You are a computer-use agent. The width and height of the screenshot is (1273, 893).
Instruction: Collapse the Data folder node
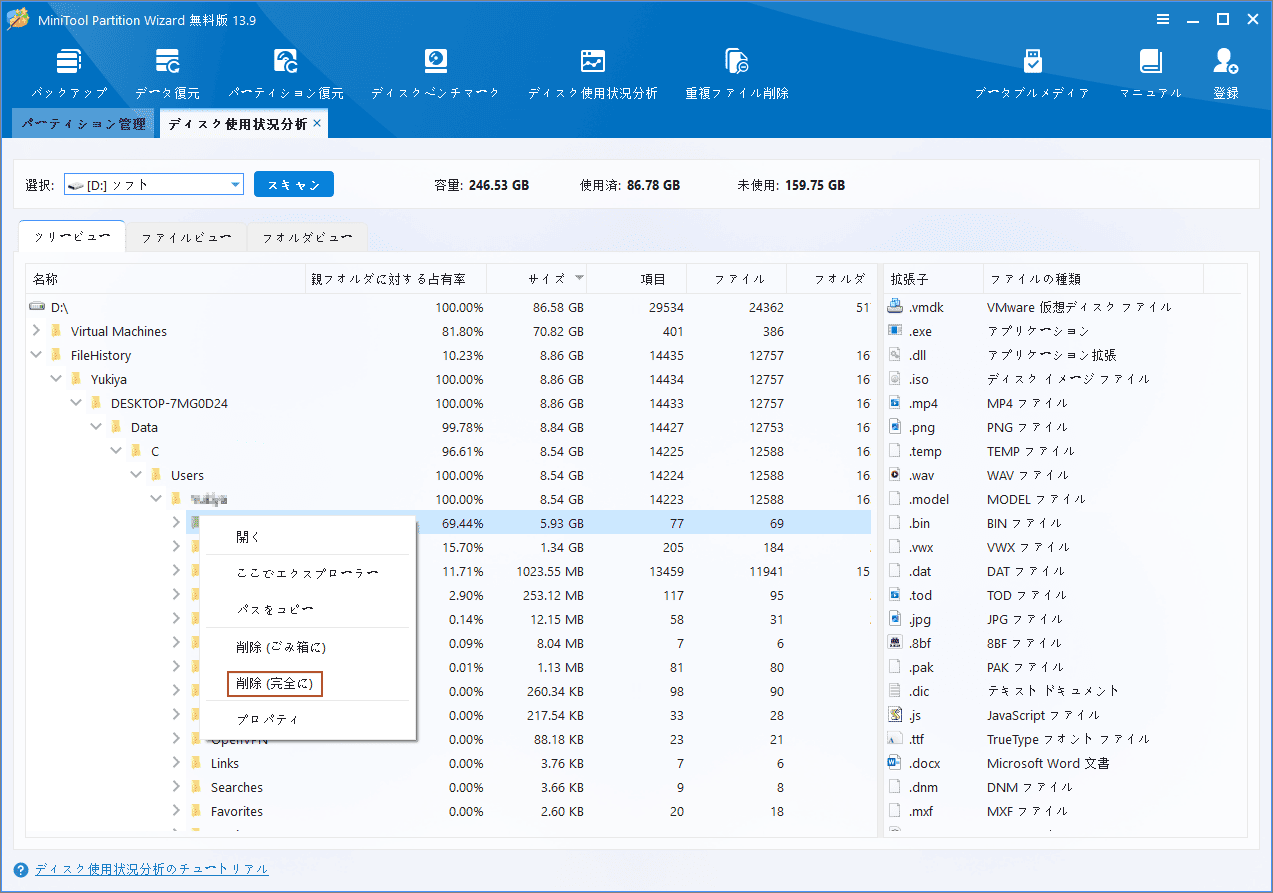[97, 426]
